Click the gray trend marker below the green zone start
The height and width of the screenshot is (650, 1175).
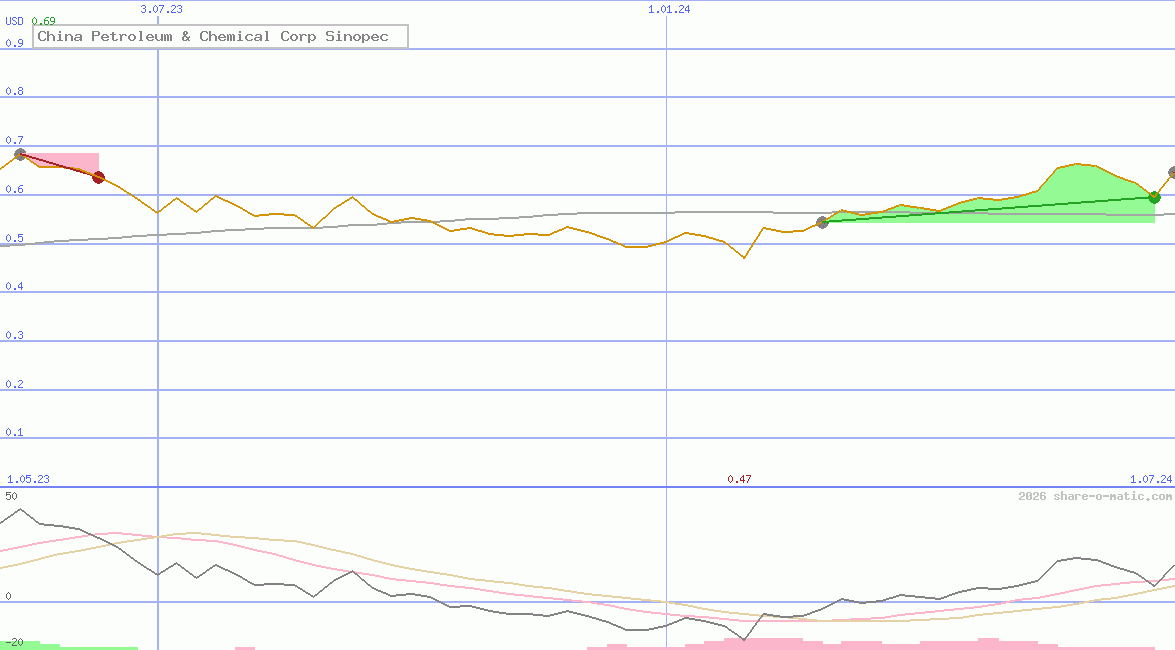(x=822, y=223)
